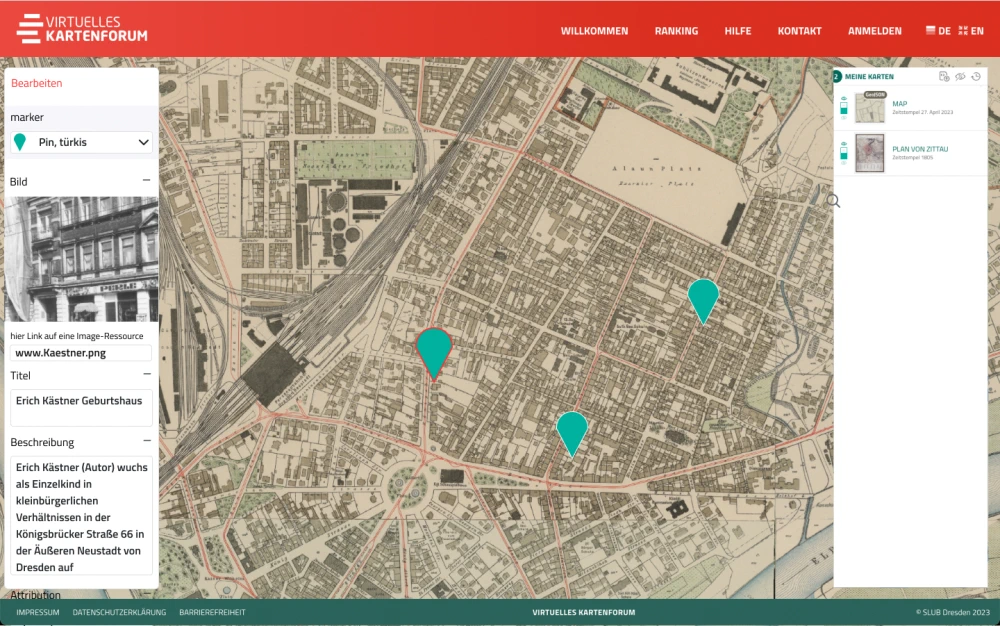This screenshot has height=626, width=1000.
Task: Click the GeoJSON badge on MAP
Action: pyautogui.click(x=875, y=94)
